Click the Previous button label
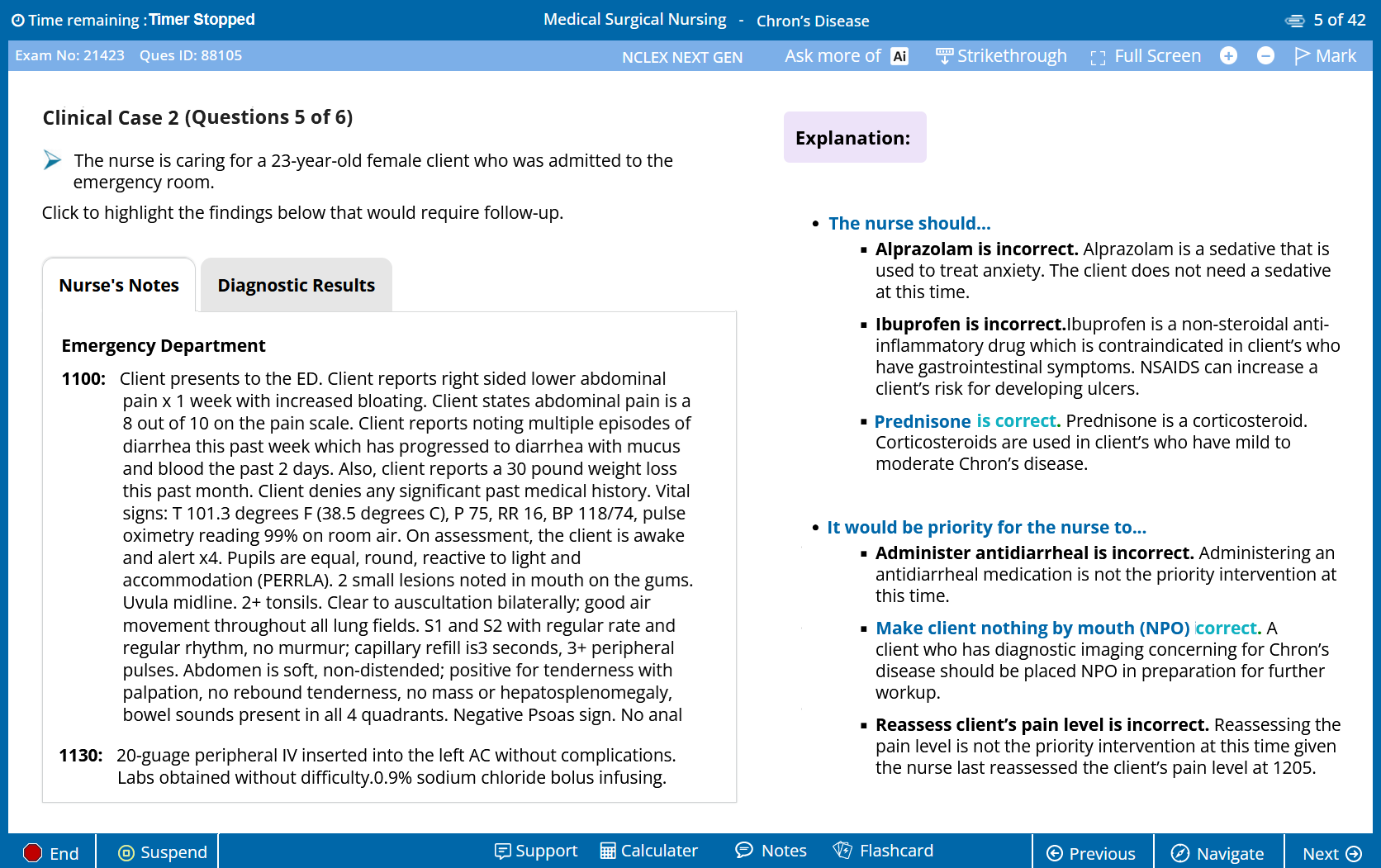This screenshot has width=1381, height=868. pos(1102,855)
